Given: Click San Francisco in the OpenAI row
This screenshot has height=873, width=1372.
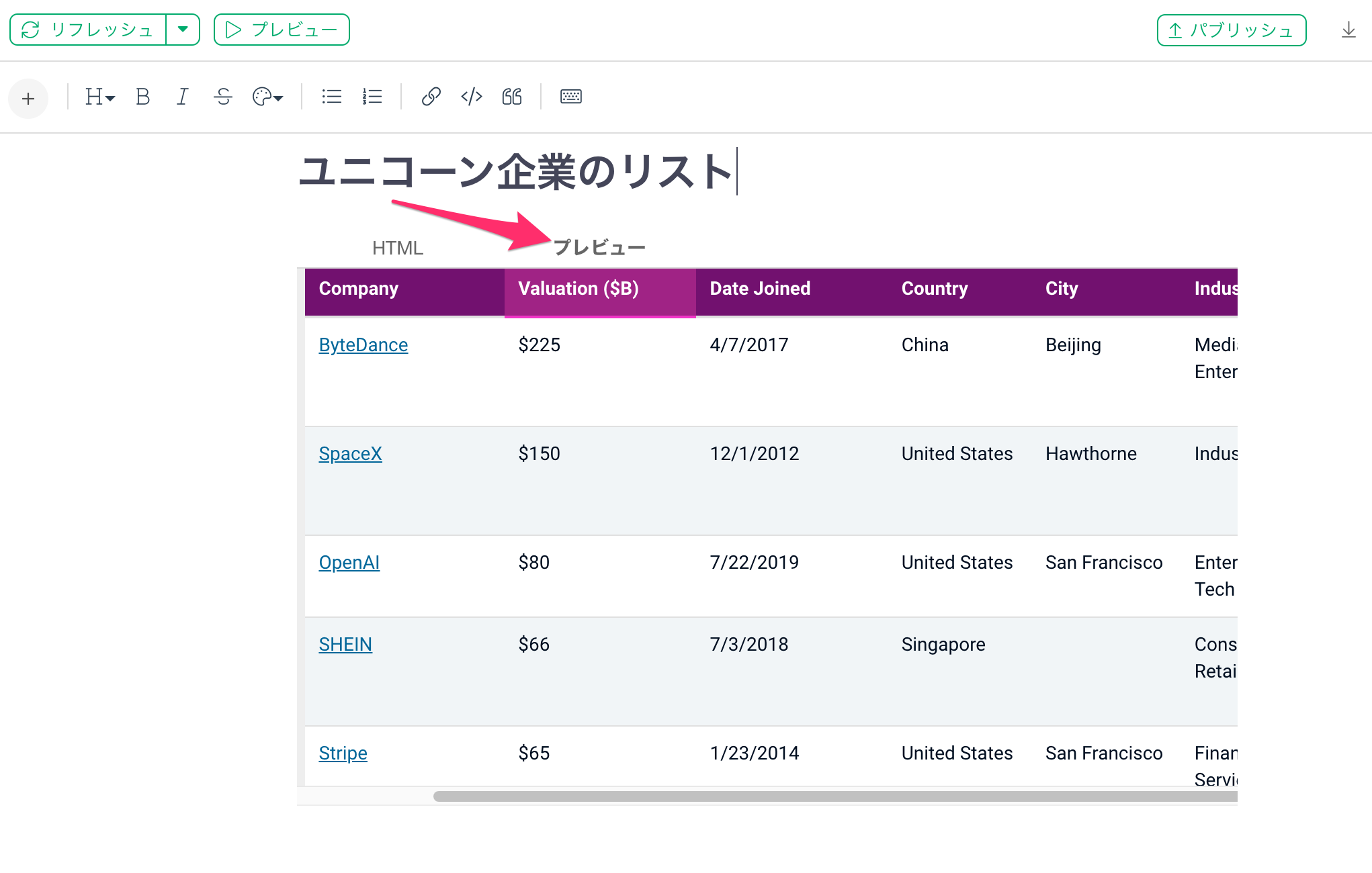Looking at the screenshot, I should click(1104, 562).
